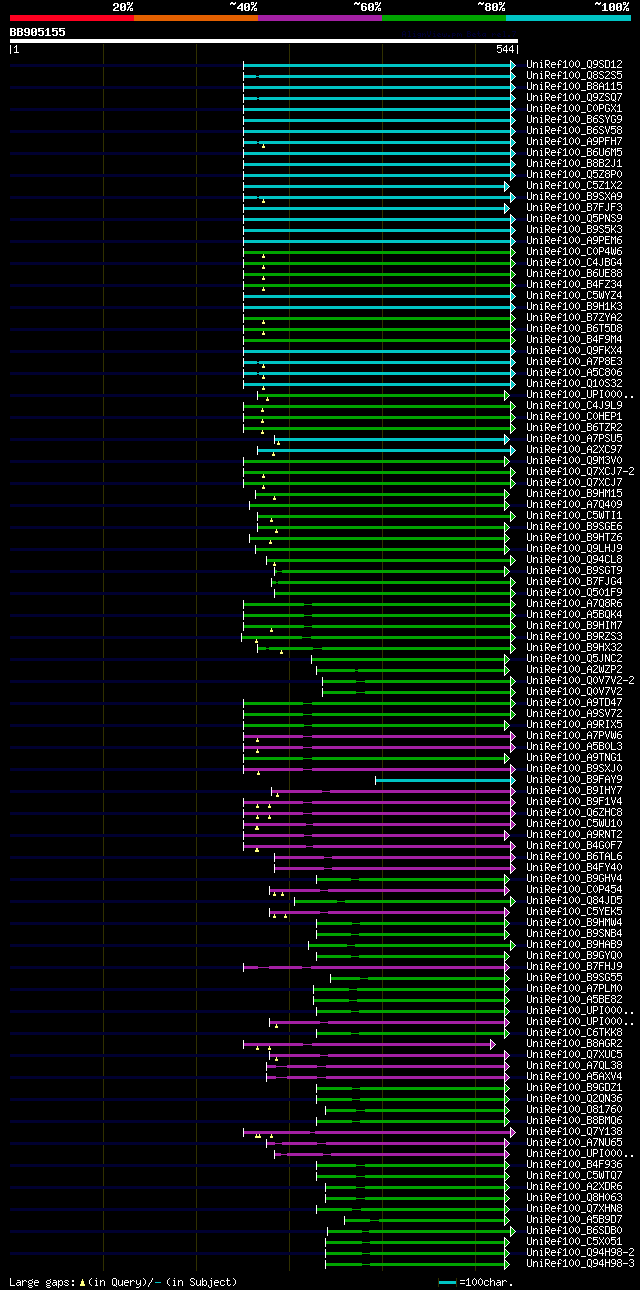Select label UniRef100_Q7Y138
640x1290 pixels.
coord(574,1132)
